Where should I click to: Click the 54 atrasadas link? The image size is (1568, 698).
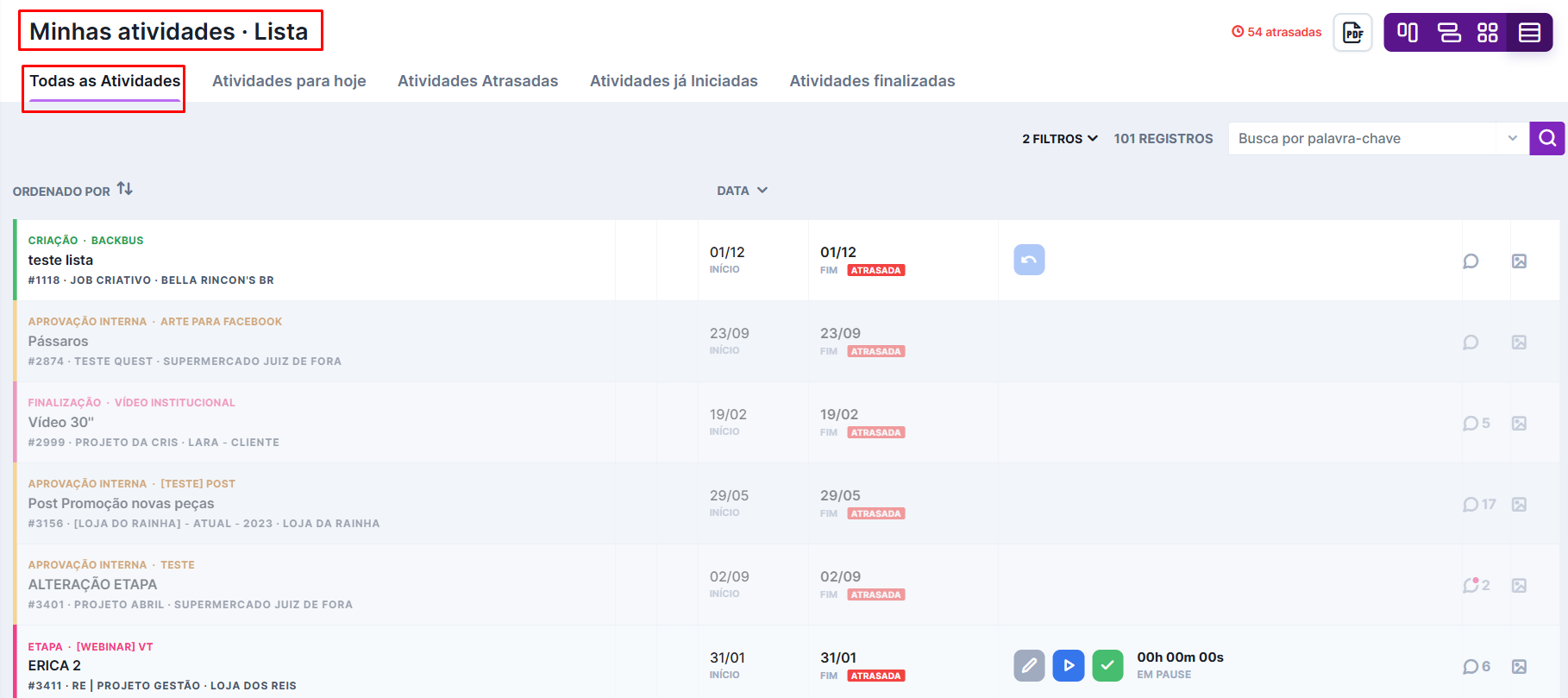tap(1276, 32)
